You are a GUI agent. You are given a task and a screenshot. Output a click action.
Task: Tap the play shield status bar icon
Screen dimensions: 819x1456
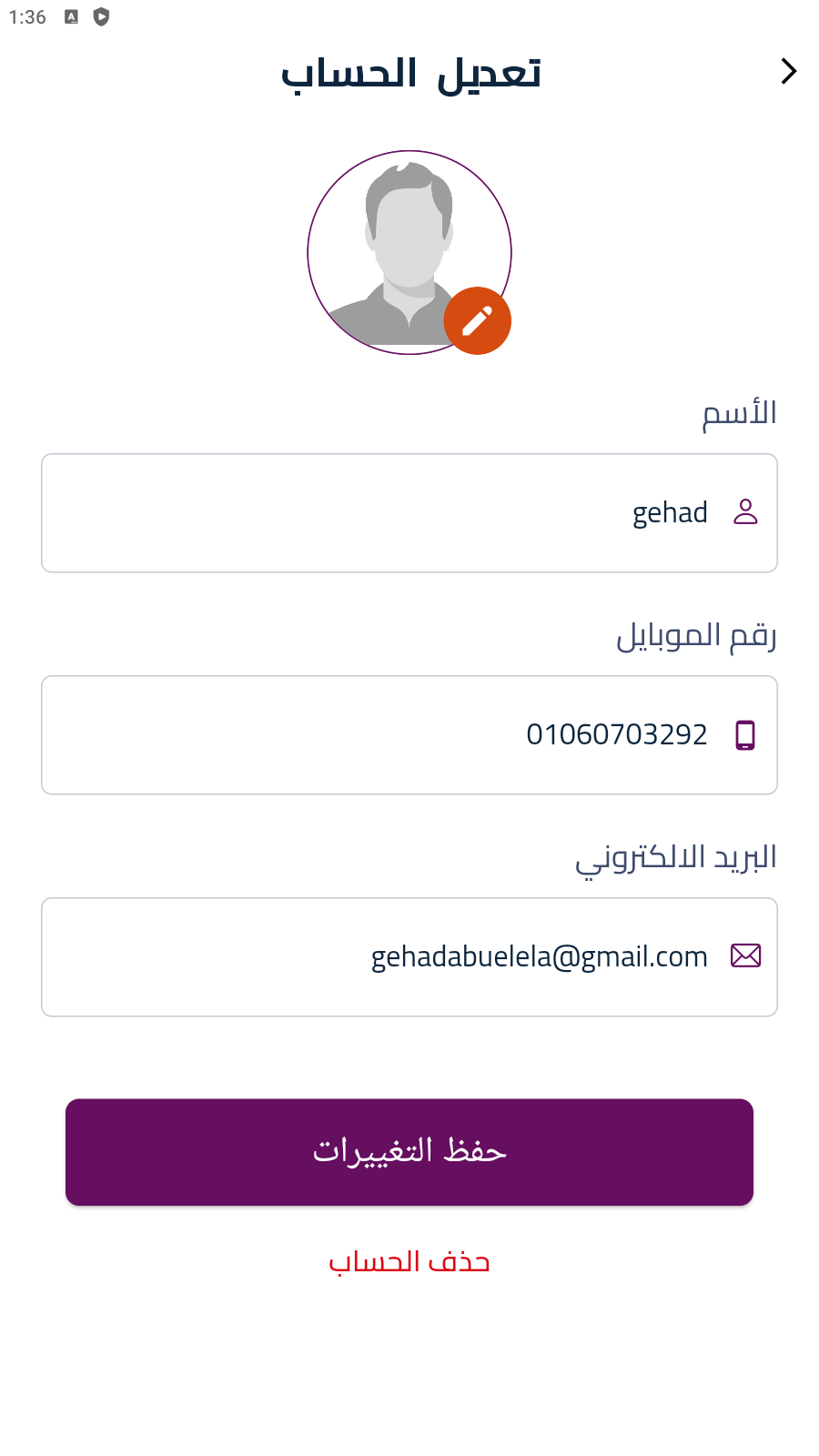[x=101, y=16]
